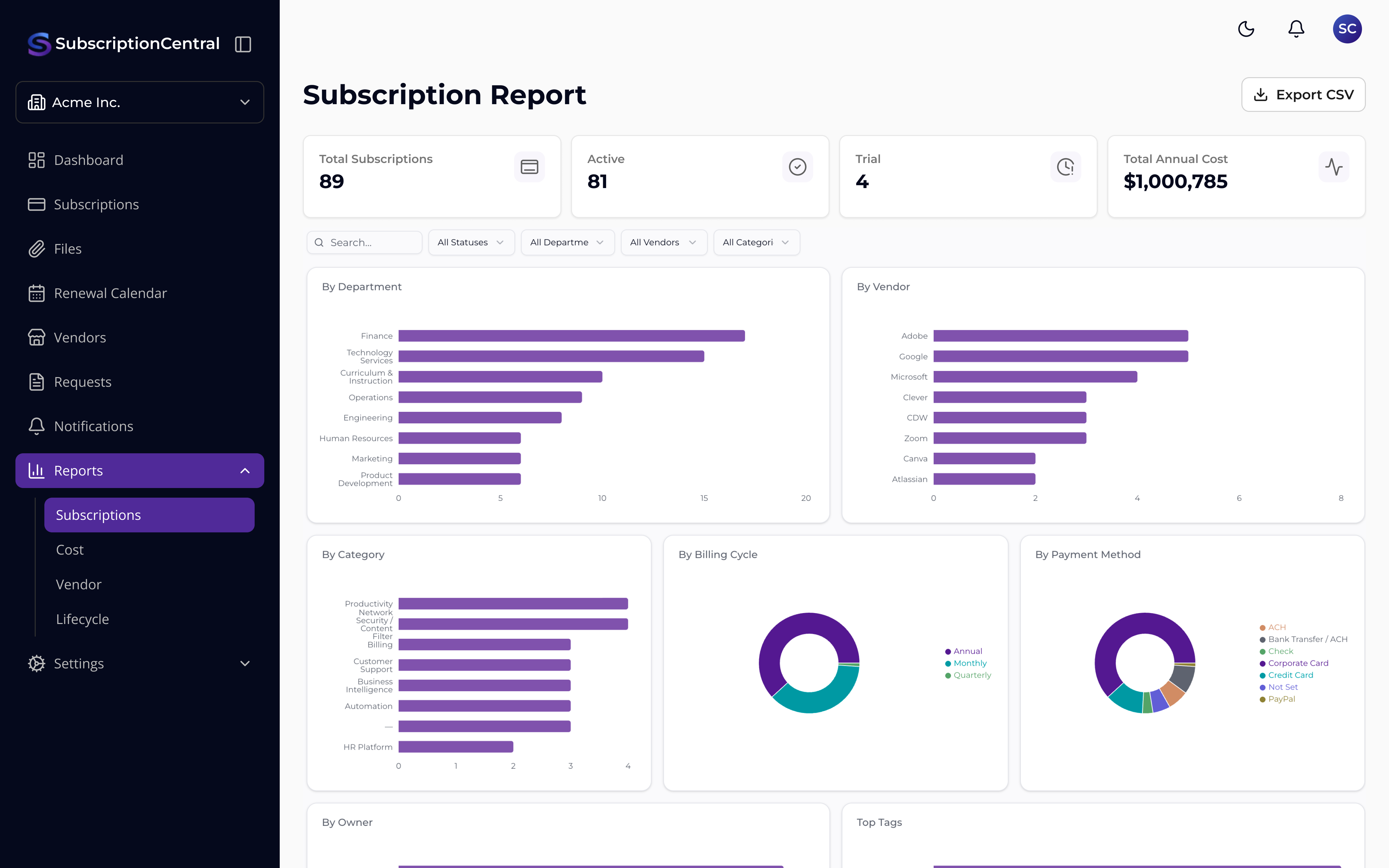Toggle ACH legend in Payment Method chart
The width and height of the screenshot is (1389, 868).
(x=1273, y=628)
